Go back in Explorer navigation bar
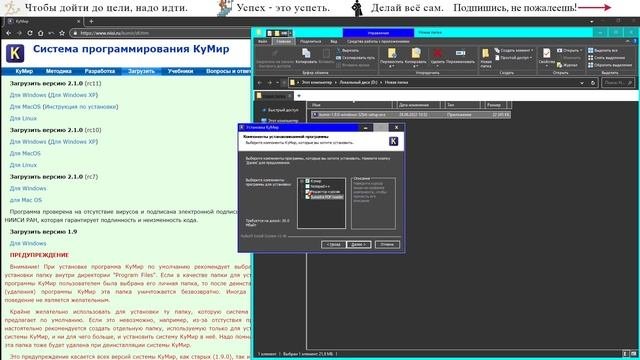 (x=260, y=83)
